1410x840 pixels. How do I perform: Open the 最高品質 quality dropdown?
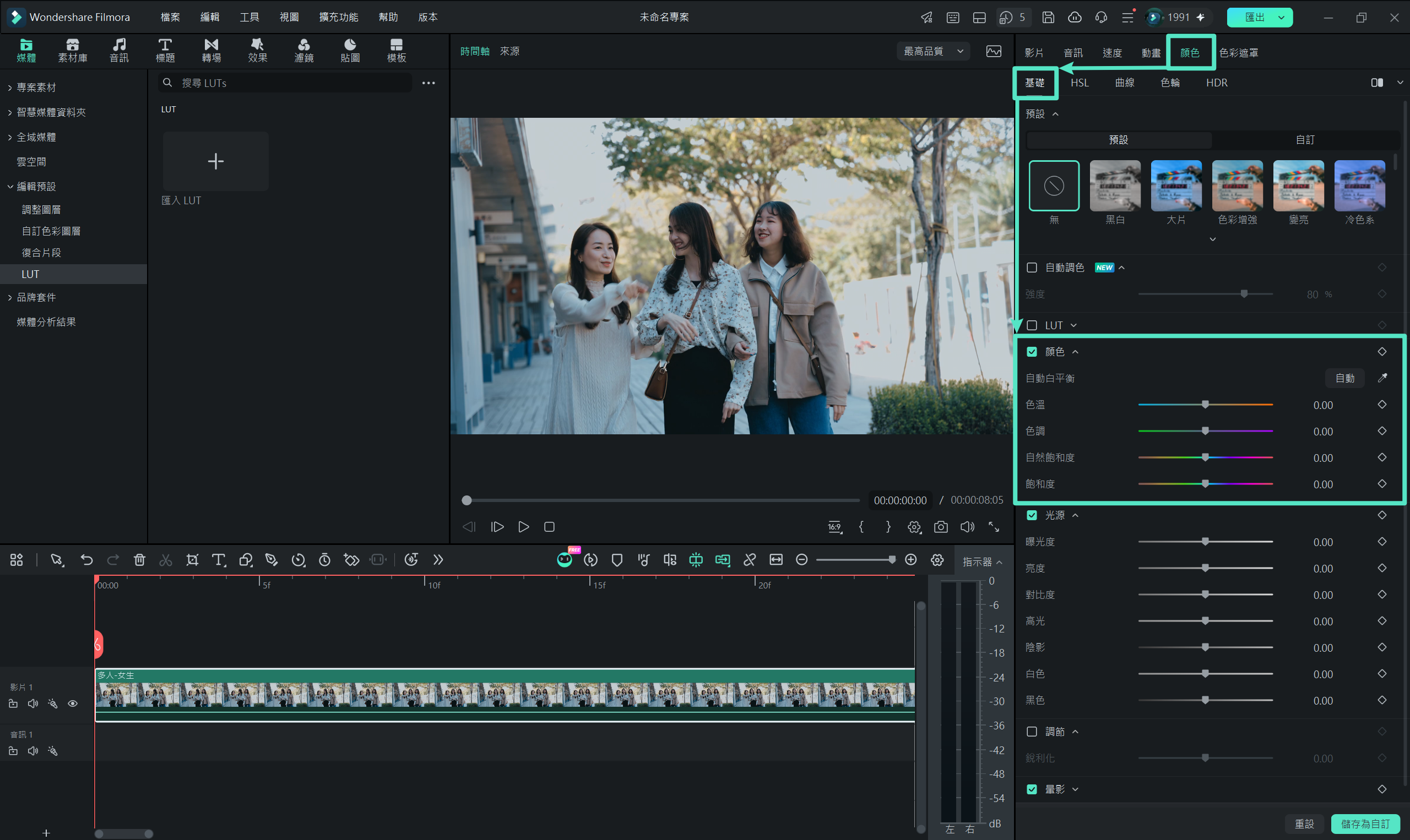[x=934, y=51]
